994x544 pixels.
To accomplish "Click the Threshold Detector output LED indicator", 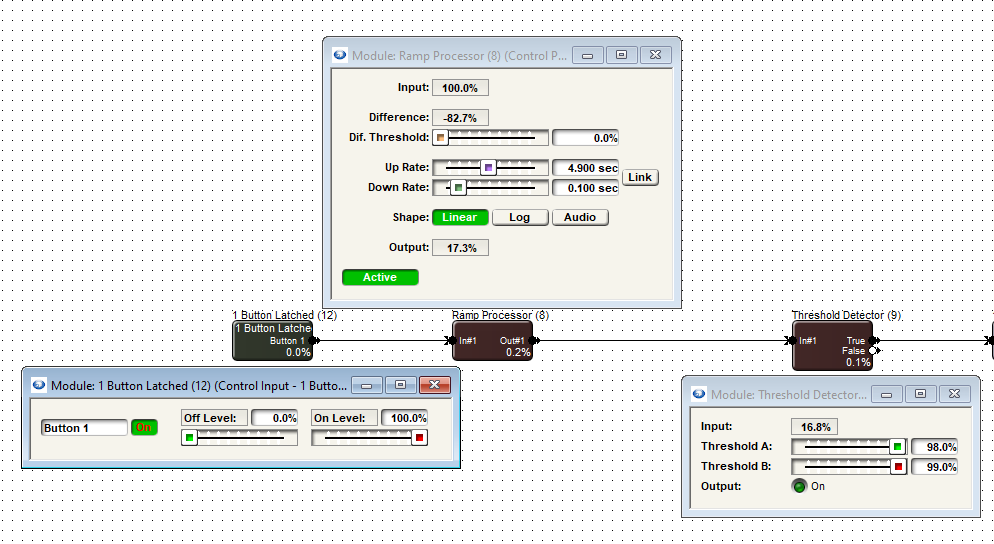I will click(799, 487).
